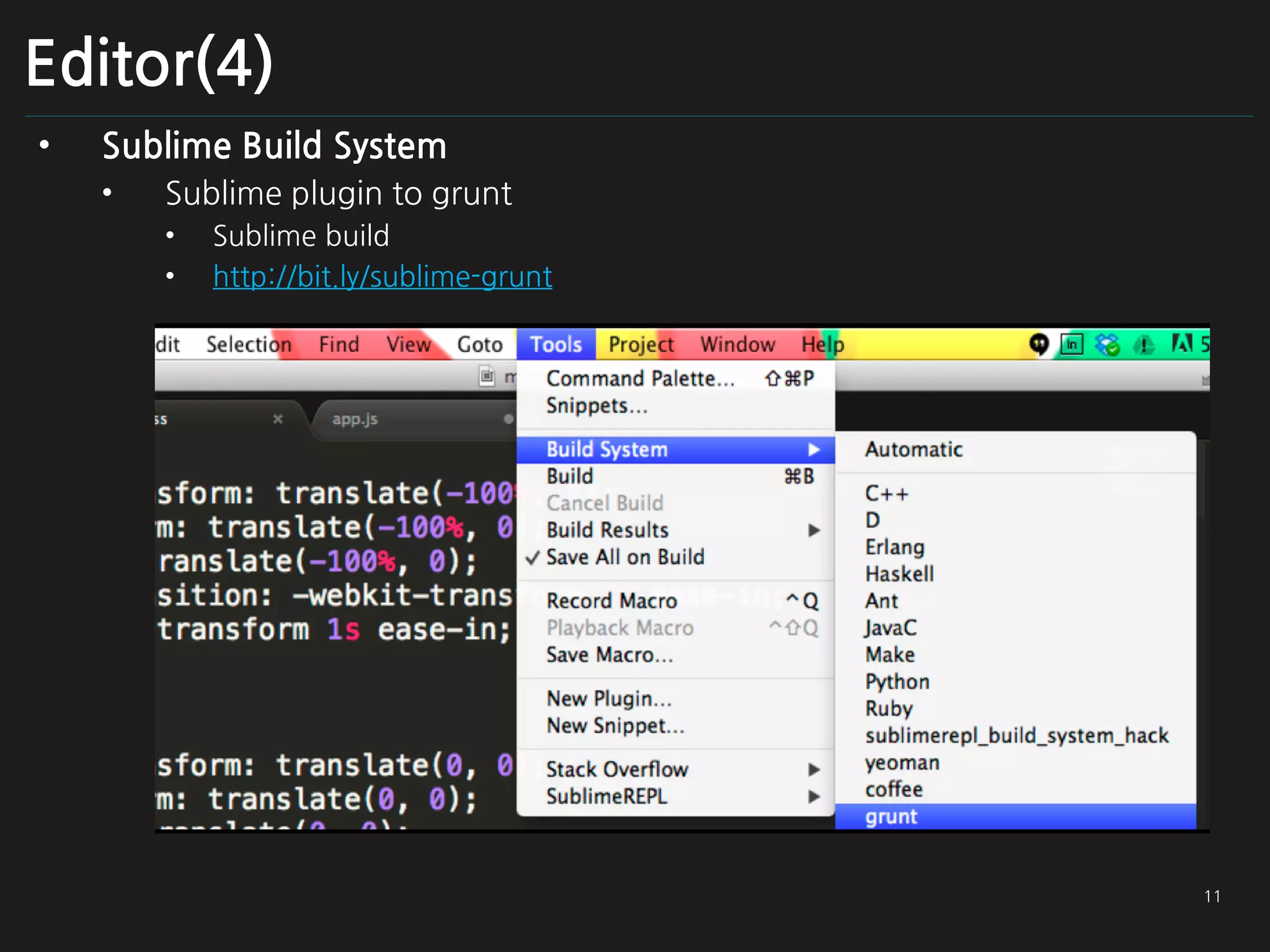
Task: Select Python build system
Action: 1016,682
